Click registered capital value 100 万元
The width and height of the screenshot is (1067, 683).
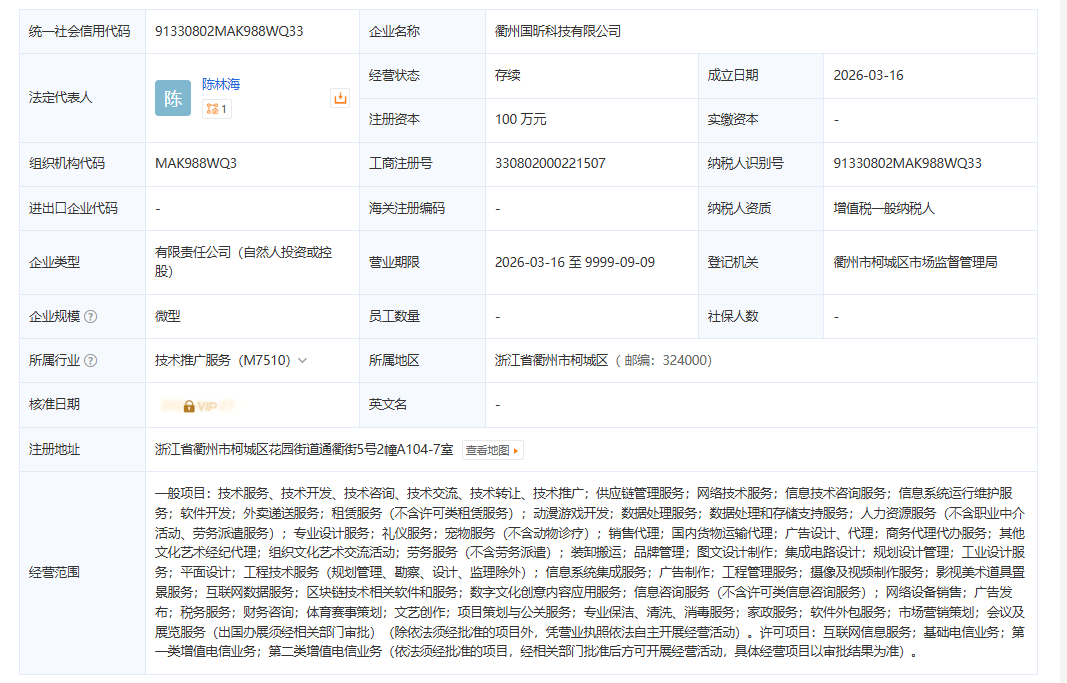coord(521,120)
